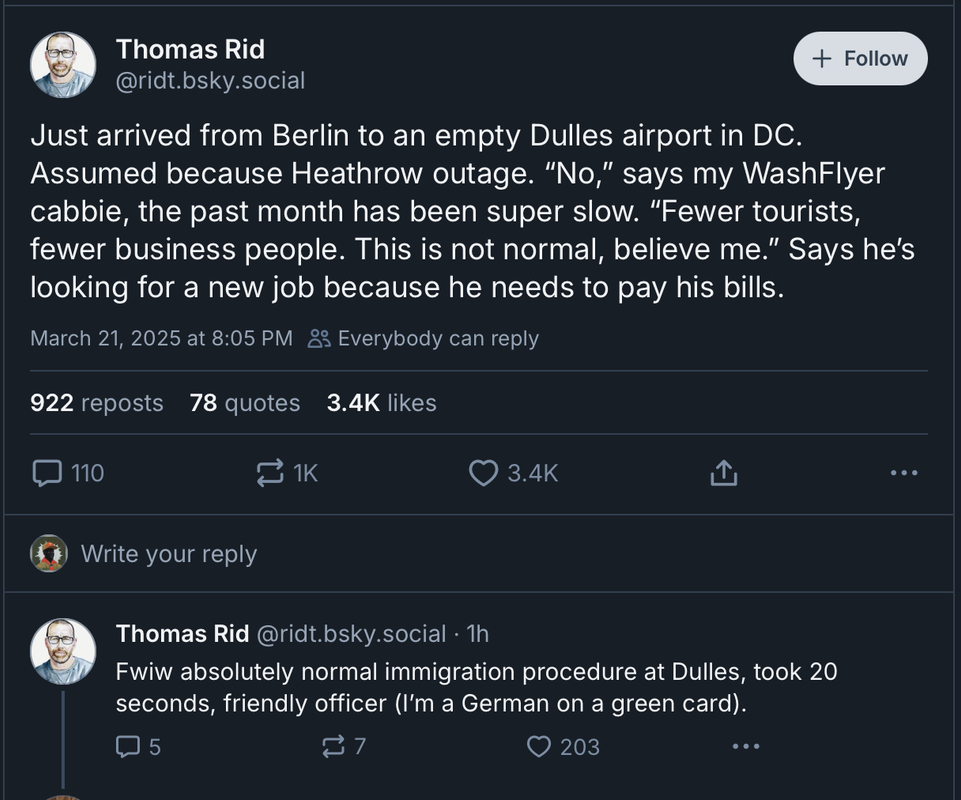The image size is (961, 800).
Task: Open Thomas Rid's large avatar at the top
Action: [x=63, y=65]
